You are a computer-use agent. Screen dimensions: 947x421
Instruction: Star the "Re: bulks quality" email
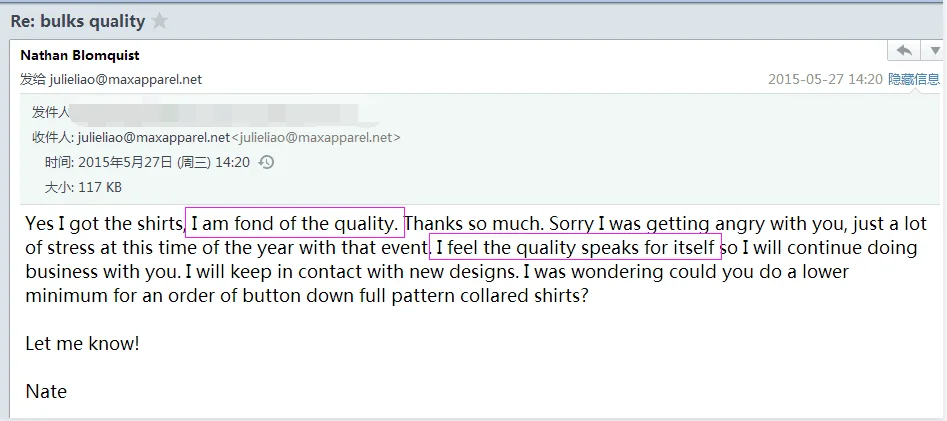click(x=160, y=21)
